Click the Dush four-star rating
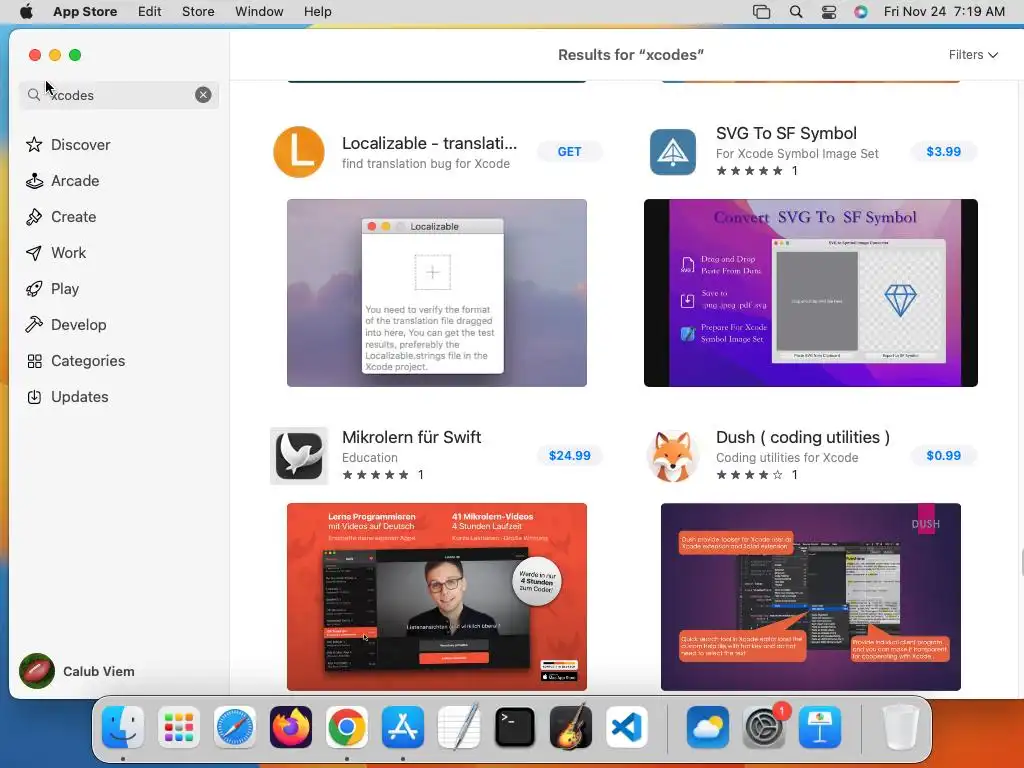The height and width of the screenshot is (768, 1024). [749, 475]
